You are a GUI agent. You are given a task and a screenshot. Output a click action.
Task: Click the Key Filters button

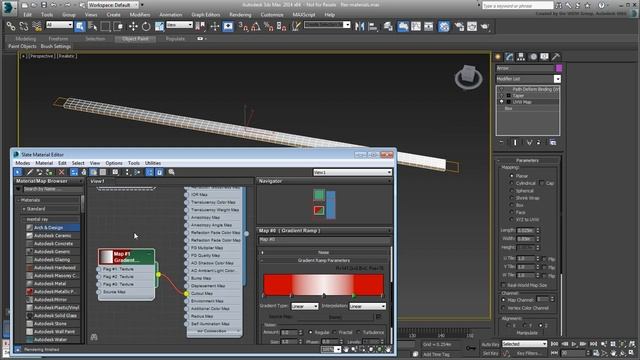(529, 353)
